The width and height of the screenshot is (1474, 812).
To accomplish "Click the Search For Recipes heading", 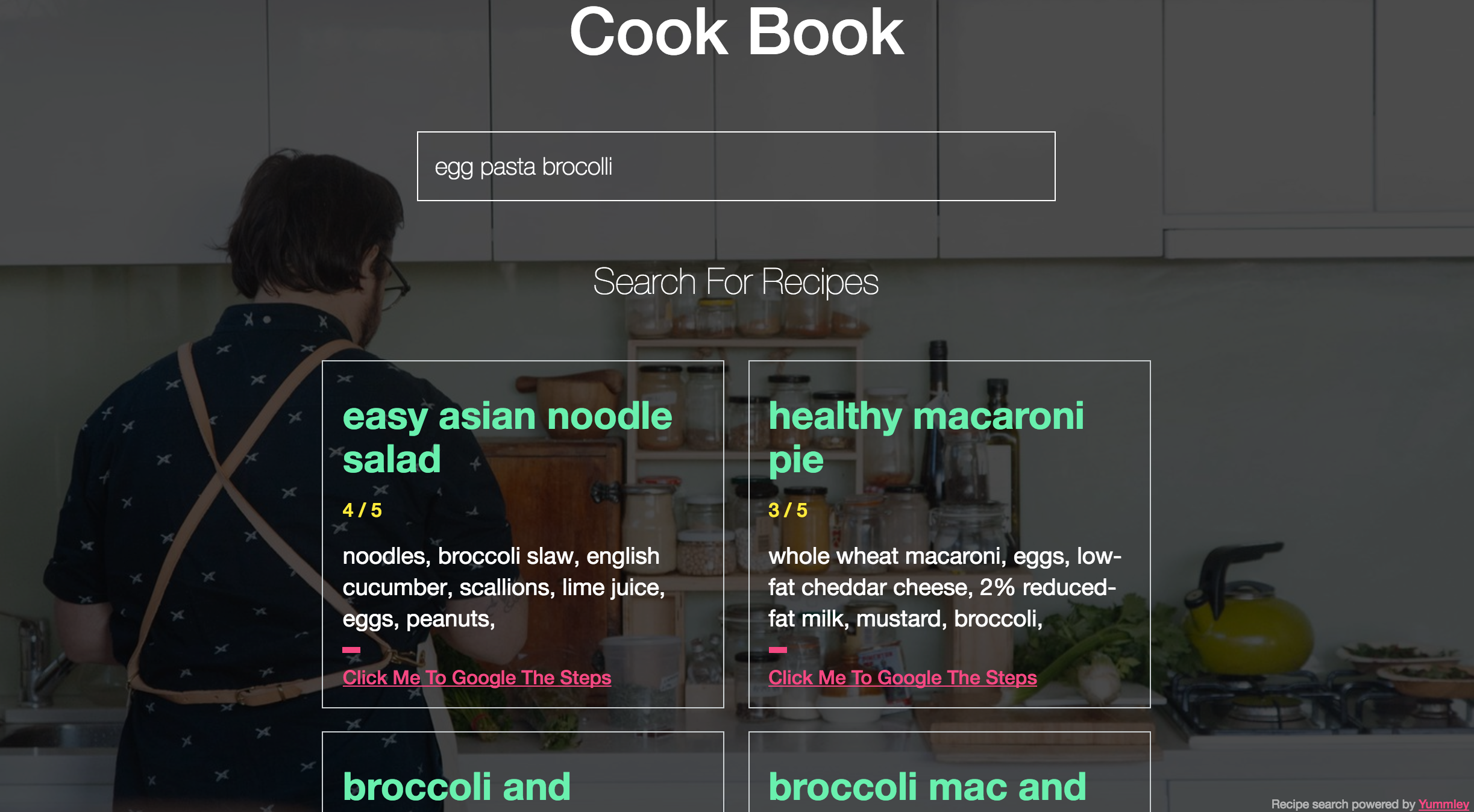I will [736, 281].
